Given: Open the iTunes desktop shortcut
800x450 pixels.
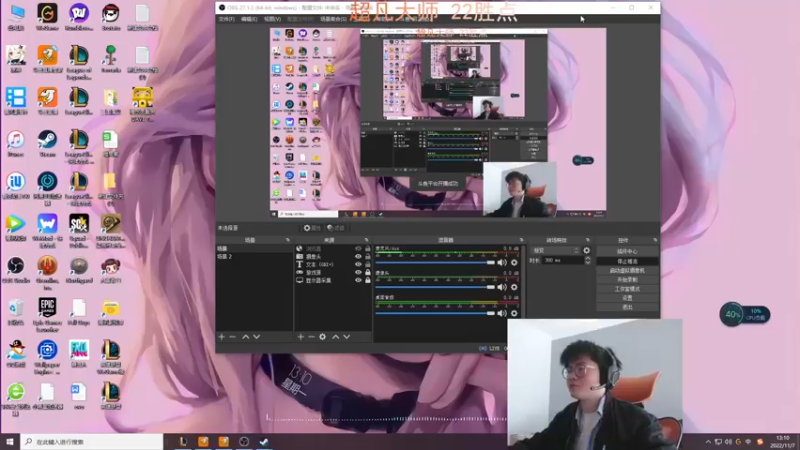Looking at the screenshot, I should (x=16, y=143).
